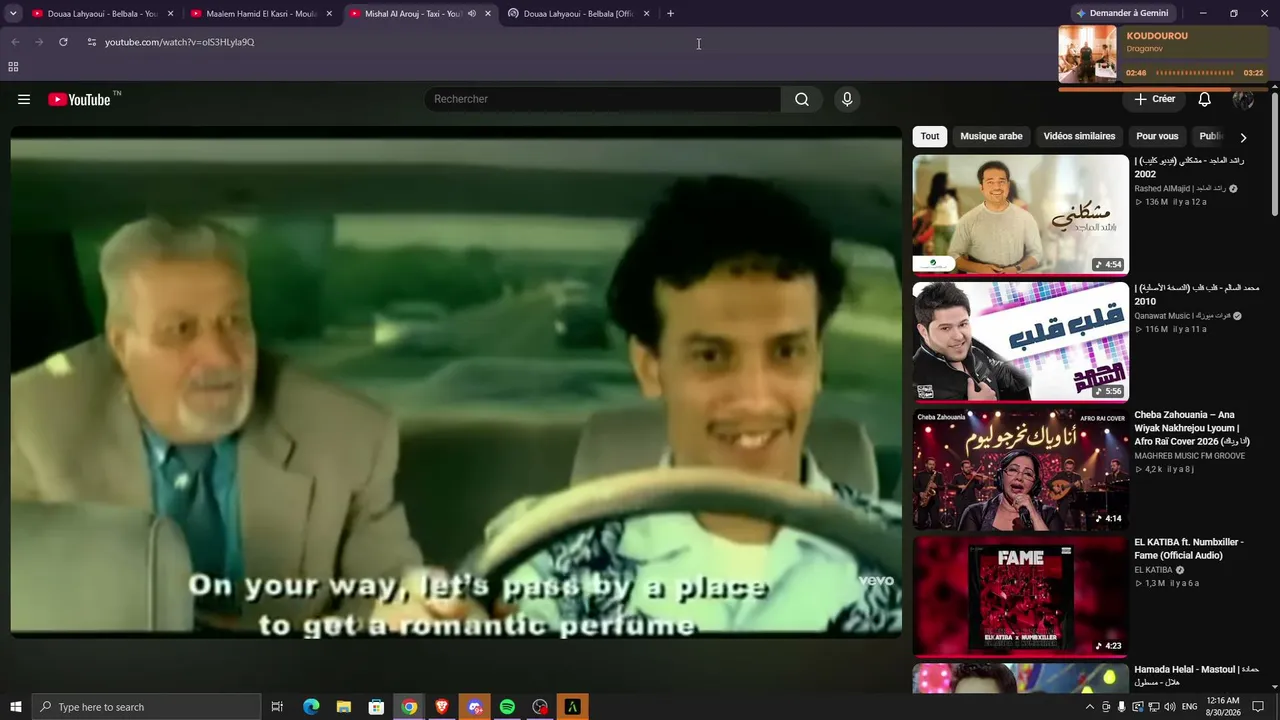The height and width of the screenshot is (720, 1280).
Task: Click the Créer button
Action: [1154, 99]
